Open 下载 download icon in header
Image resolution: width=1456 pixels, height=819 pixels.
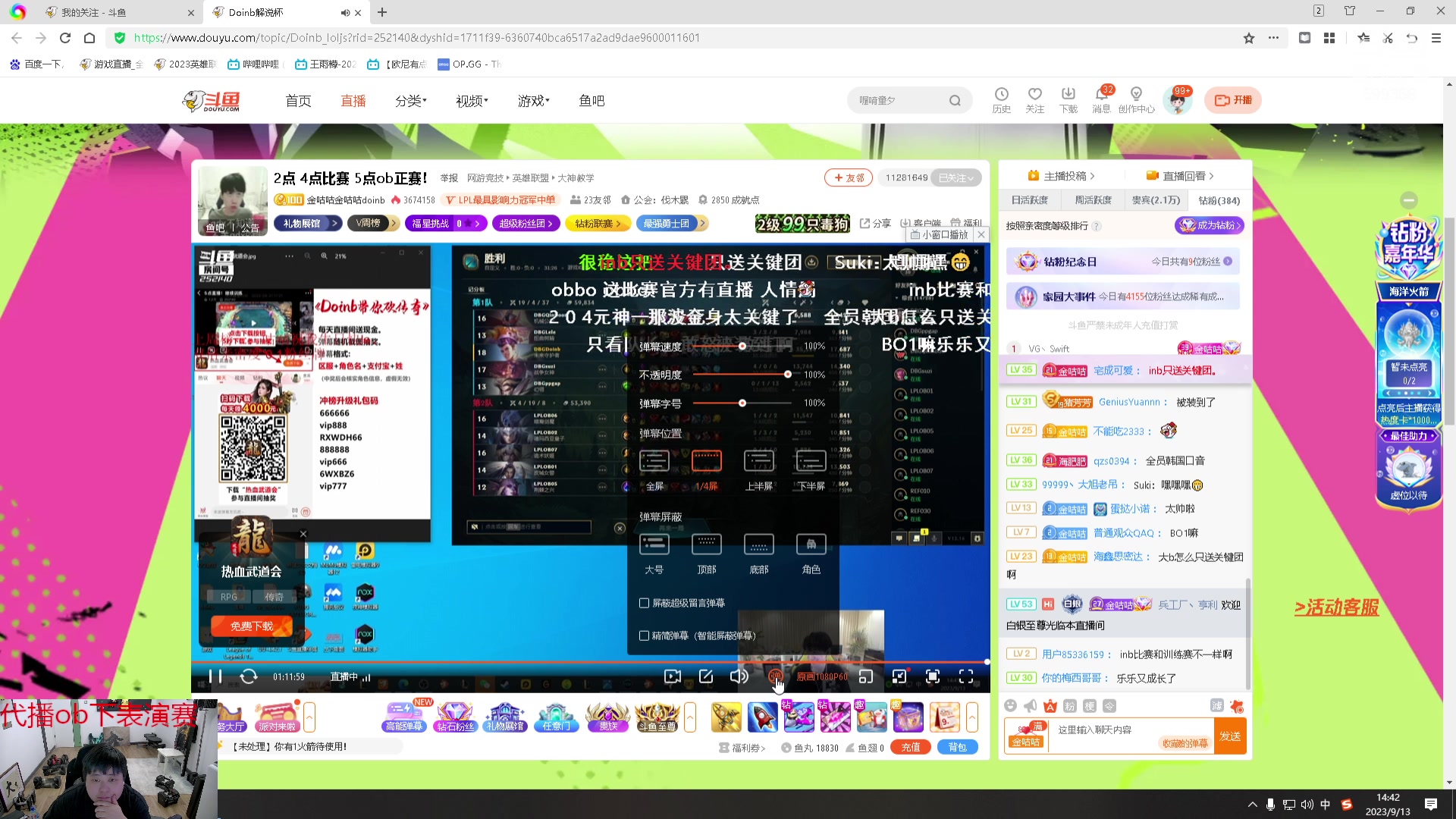point(1068,100)
